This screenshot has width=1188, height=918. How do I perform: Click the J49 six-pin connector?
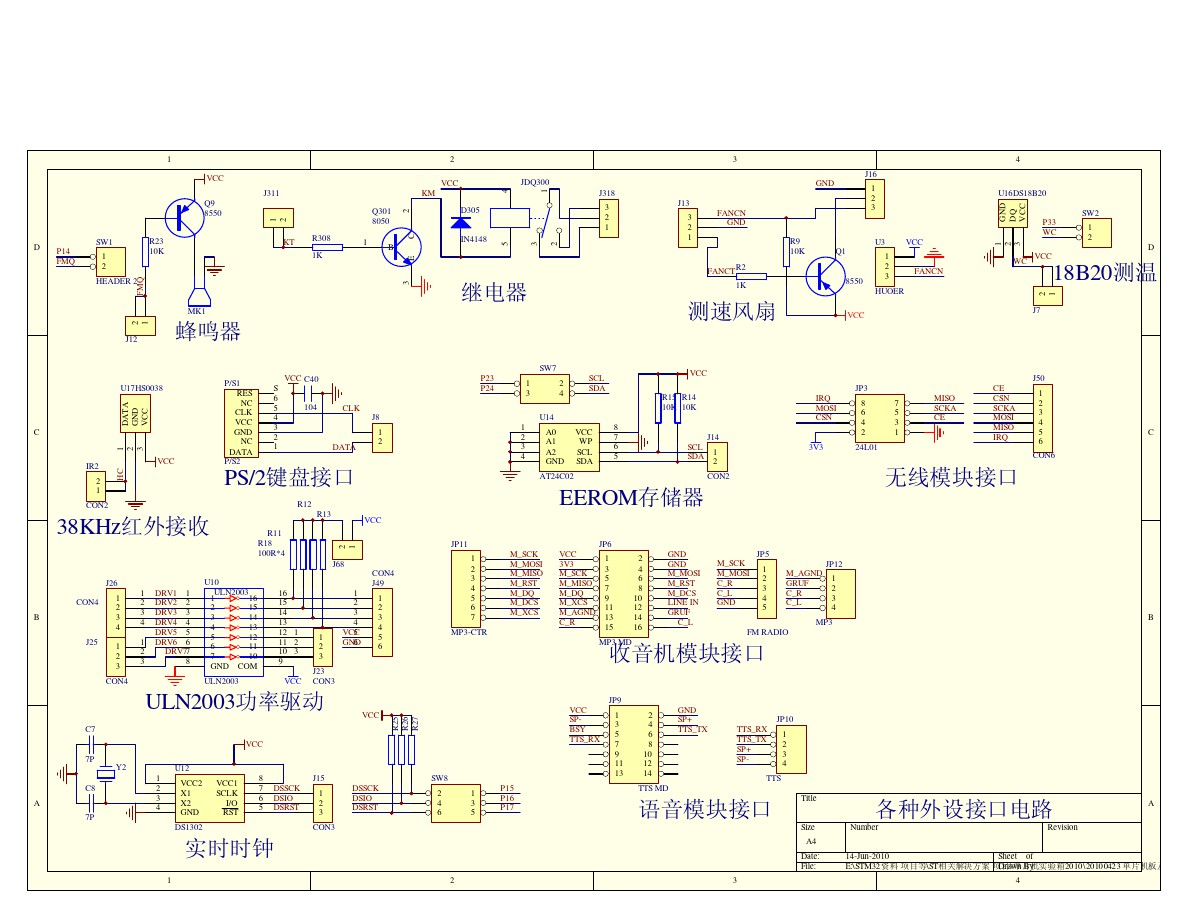click(x=382, y=622)
